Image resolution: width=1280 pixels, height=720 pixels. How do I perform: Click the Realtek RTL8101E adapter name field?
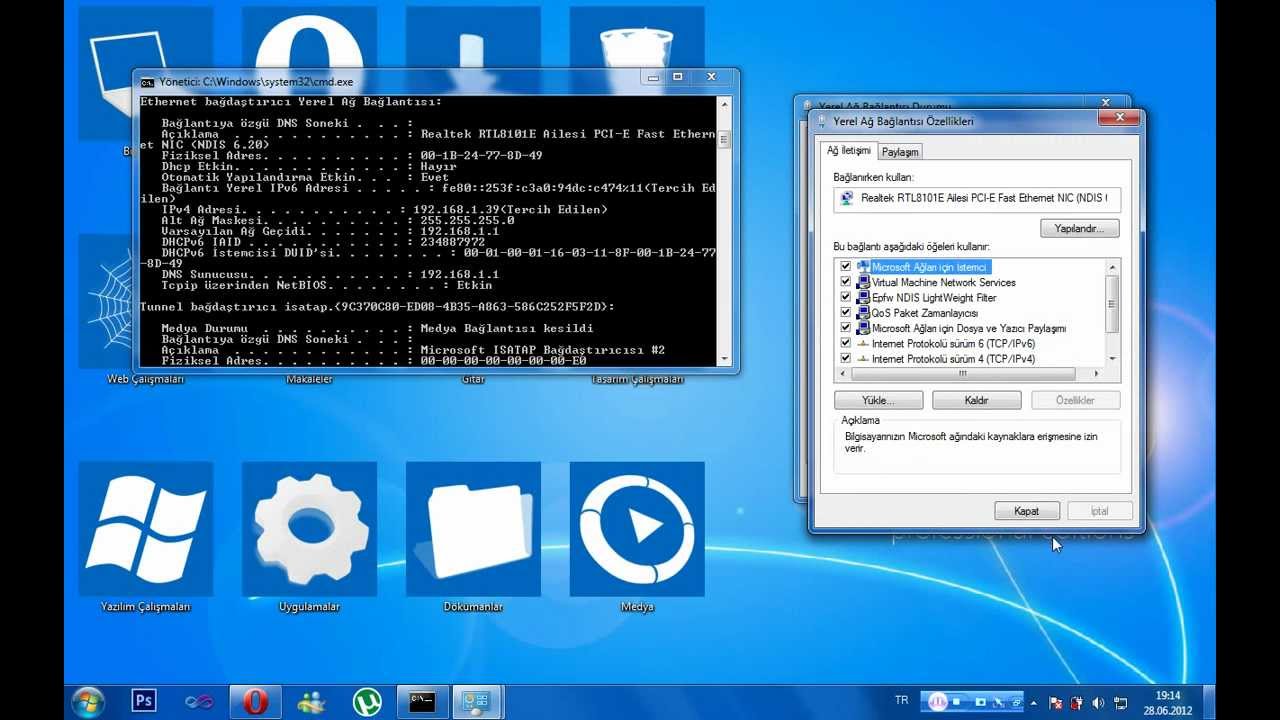point(977,198)
